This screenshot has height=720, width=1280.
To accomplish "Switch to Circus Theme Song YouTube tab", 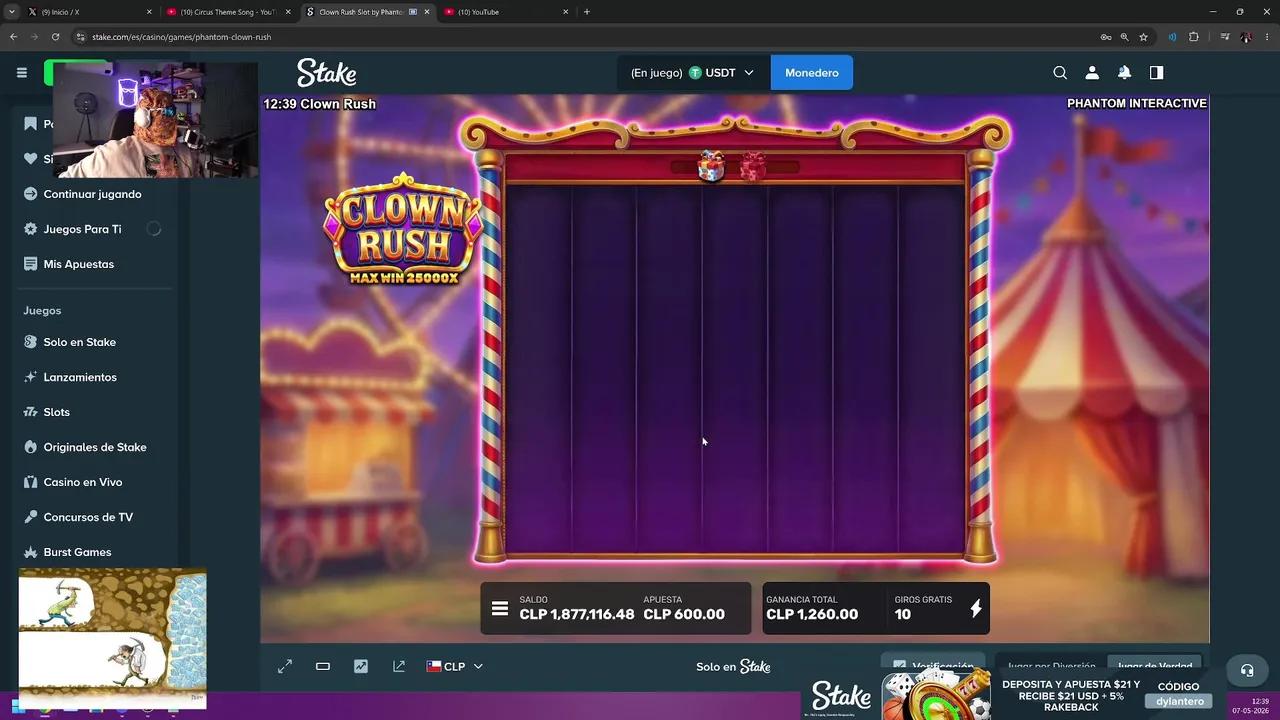I will (228, 12).
